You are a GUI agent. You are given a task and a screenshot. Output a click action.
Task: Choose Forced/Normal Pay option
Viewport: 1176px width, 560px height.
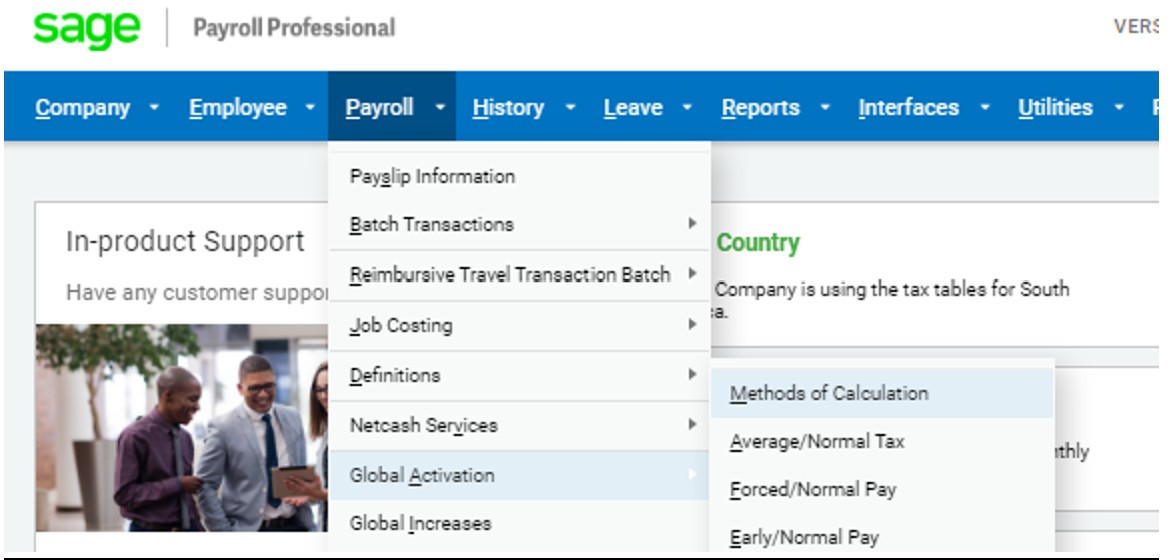pos(813,489)
